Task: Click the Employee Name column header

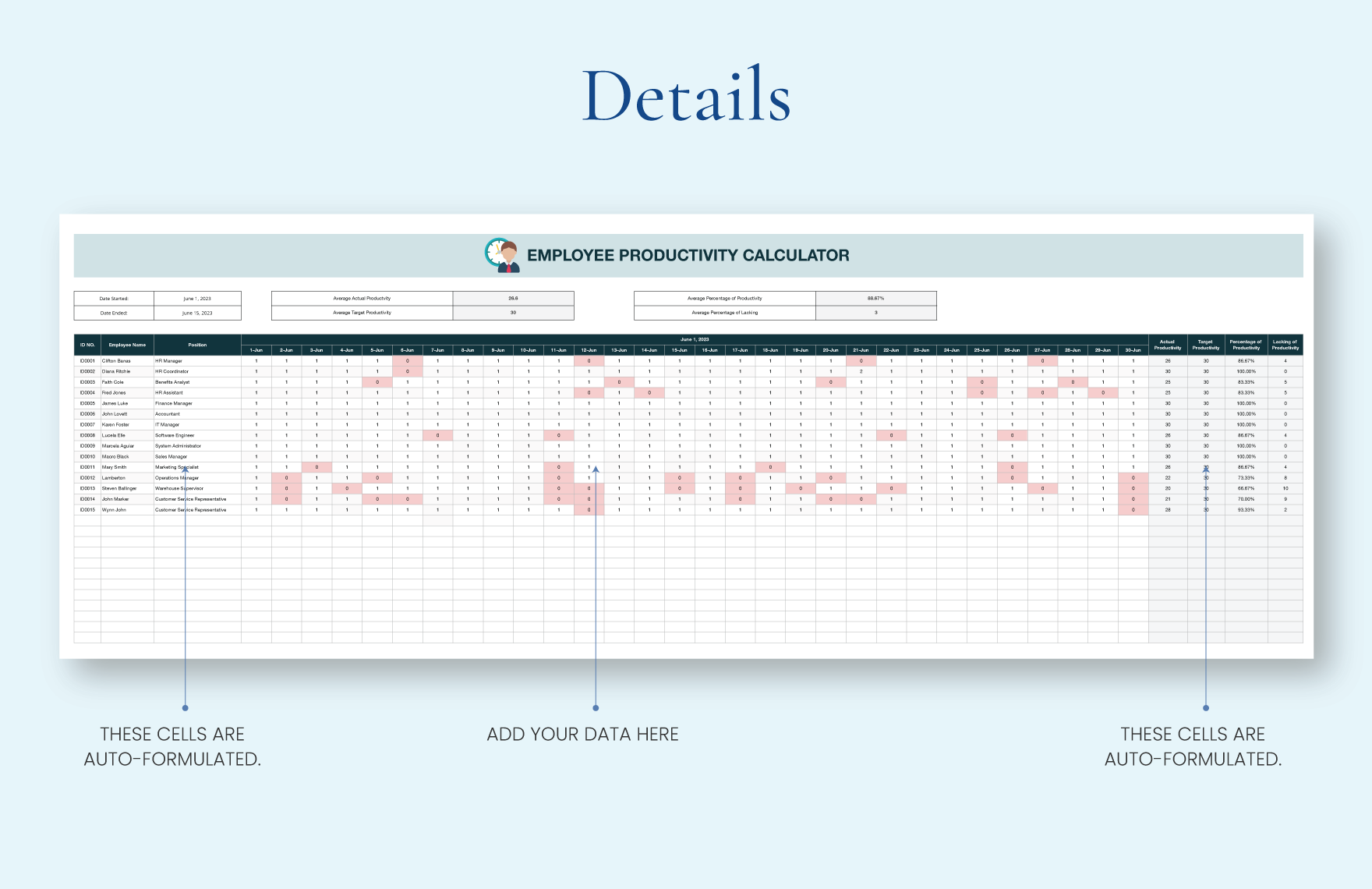Action: 128,345
